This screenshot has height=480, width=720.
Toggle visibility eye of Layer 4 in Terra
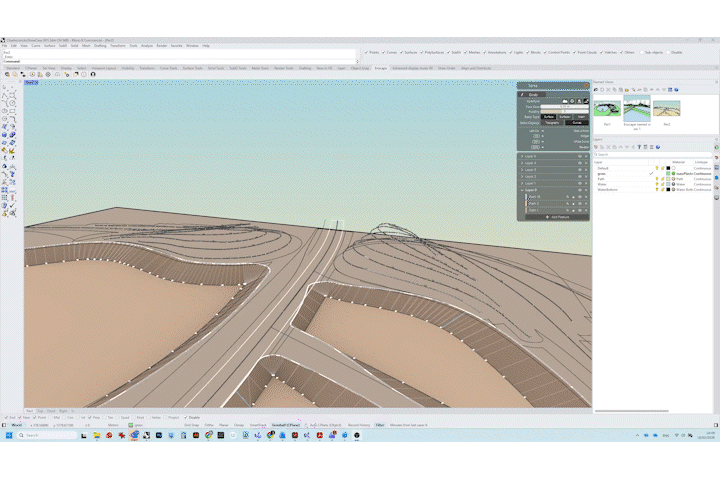[x=579, y=163]
